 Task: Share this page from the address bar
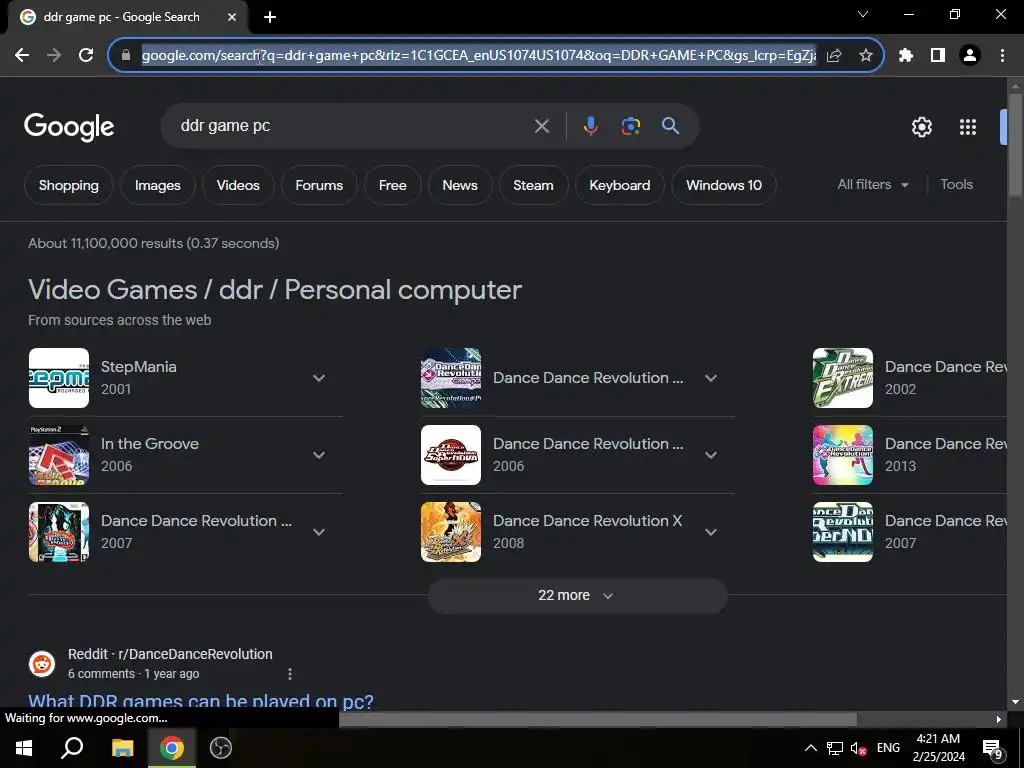point(834,56)
